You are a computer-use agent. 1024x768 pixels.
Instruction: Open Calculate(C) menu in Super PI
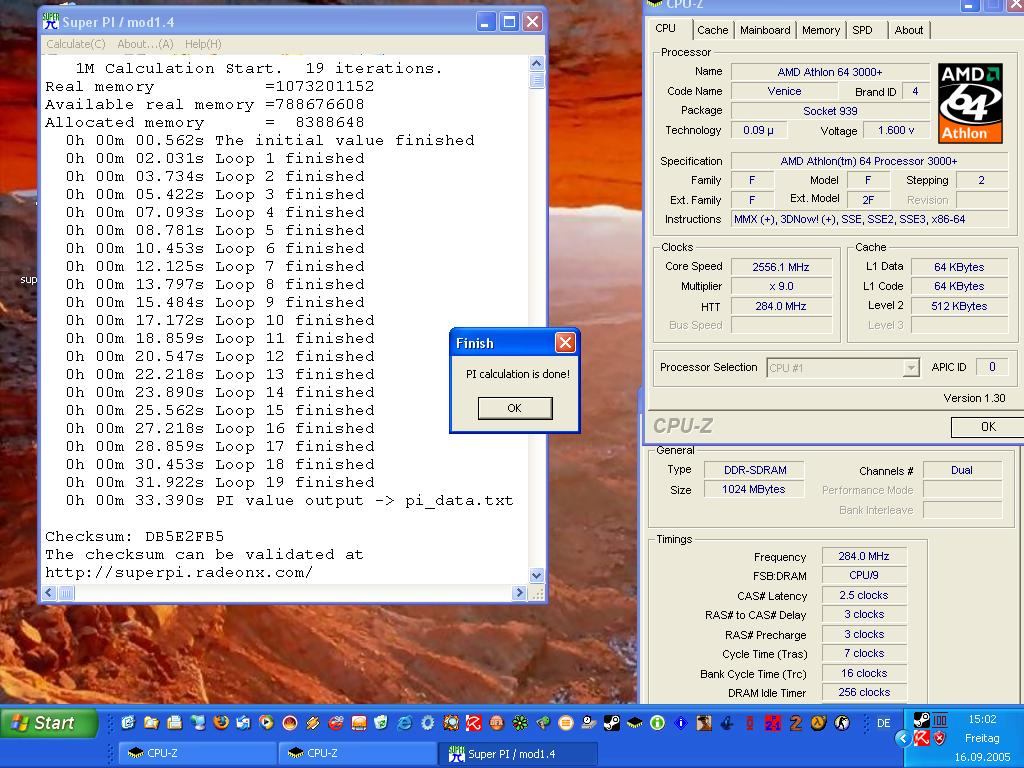coord(76,44)
